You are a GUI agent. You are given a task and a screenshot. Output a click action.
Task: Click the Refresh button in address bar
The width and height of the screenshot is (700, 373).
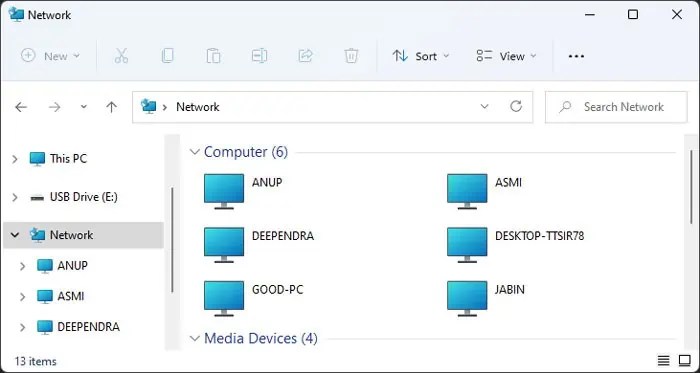coord(516,107)
